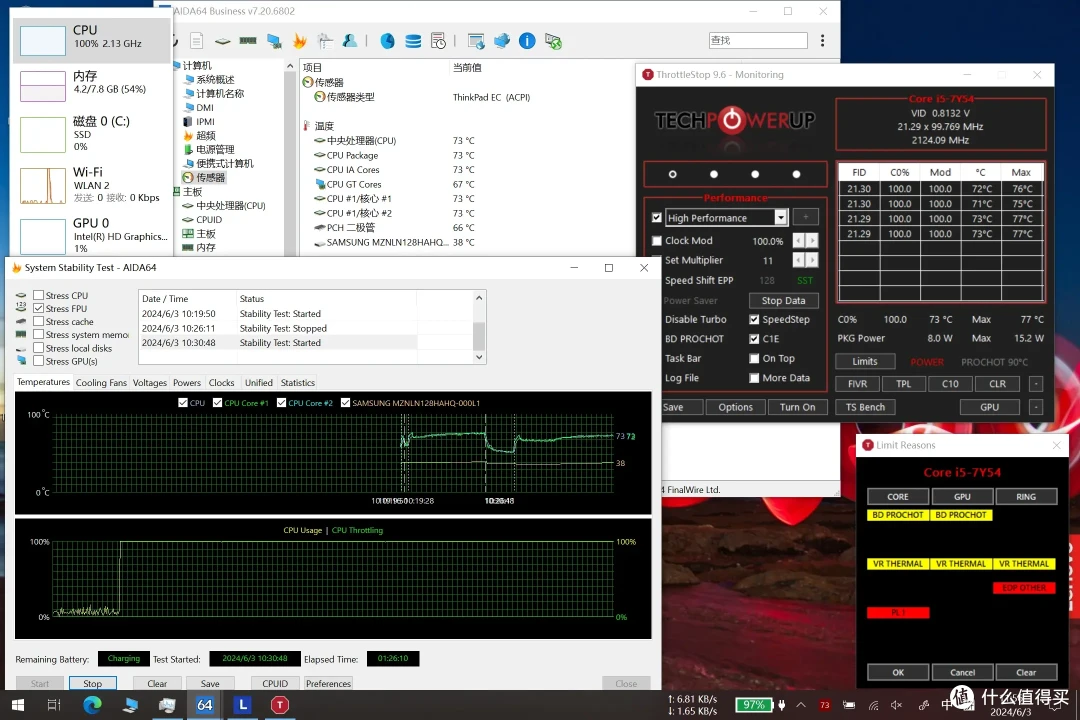Image resolution: width=1080 pixels, height=720 pixels.
Task: Increase Clock Mod with right arrow
Action: [x=812, y=240]
